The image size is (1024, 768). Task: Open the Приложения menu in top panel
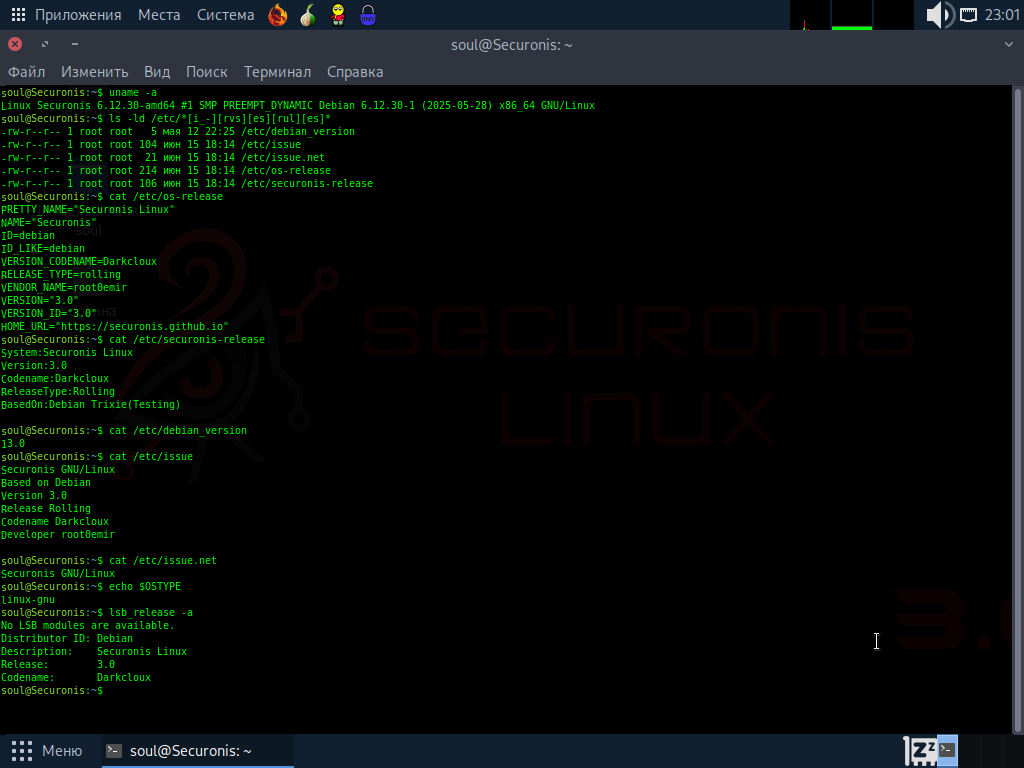click(x=78, y=15)
